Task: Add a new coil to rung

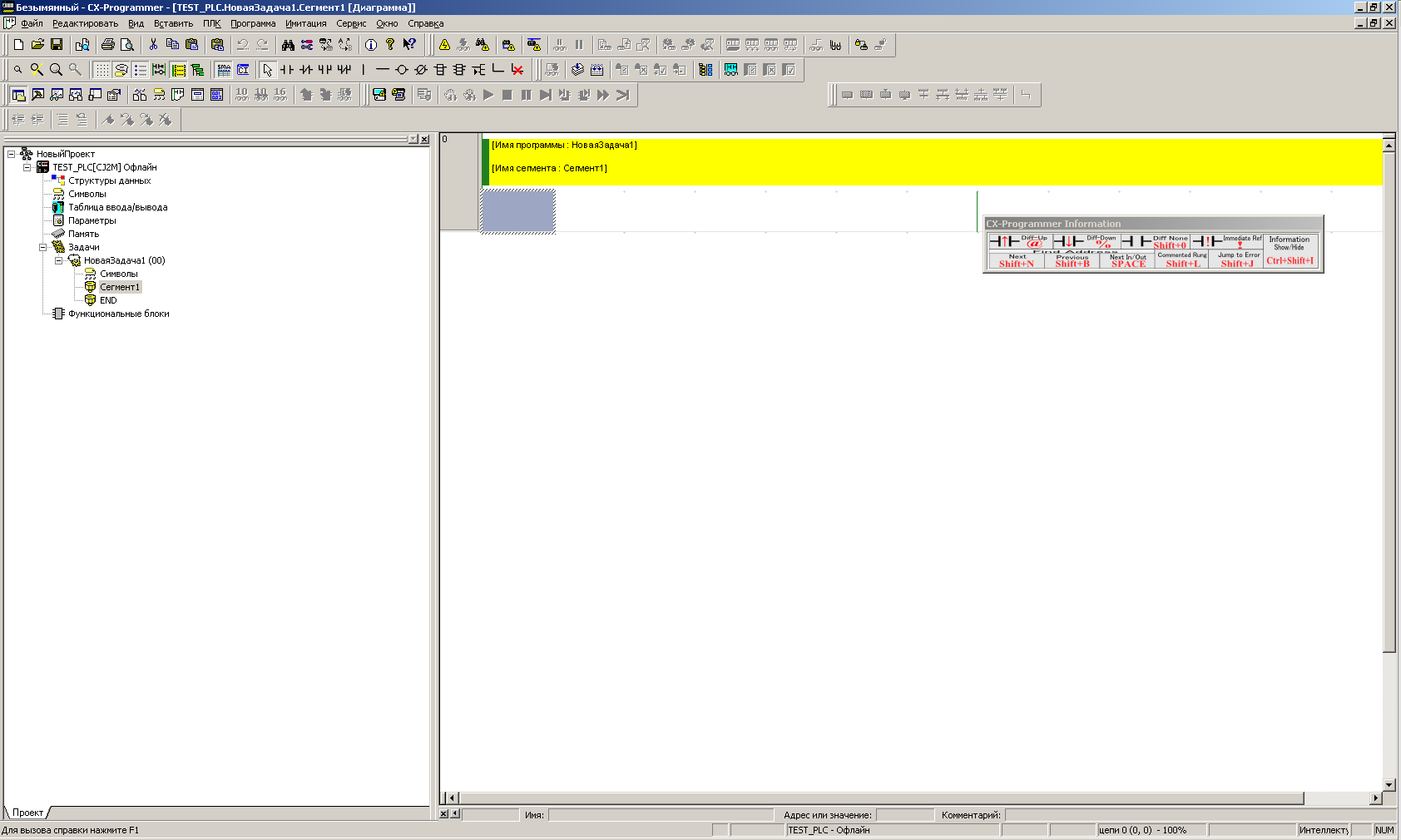Action: 401,70
